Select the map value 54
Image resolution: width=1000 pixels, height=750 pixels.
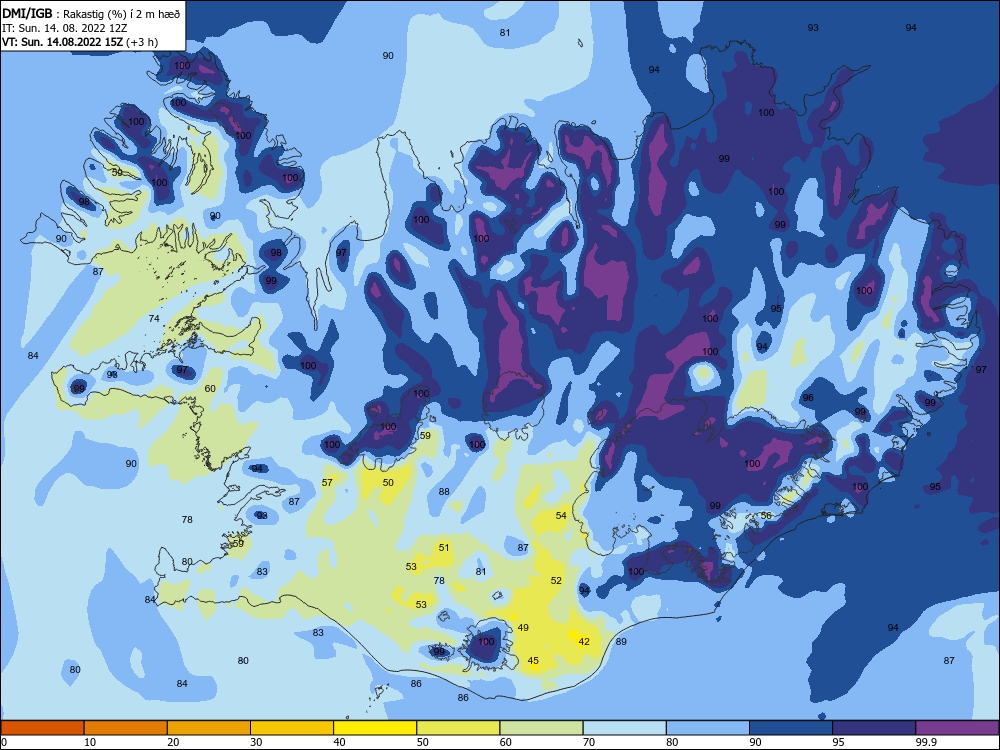561,515
